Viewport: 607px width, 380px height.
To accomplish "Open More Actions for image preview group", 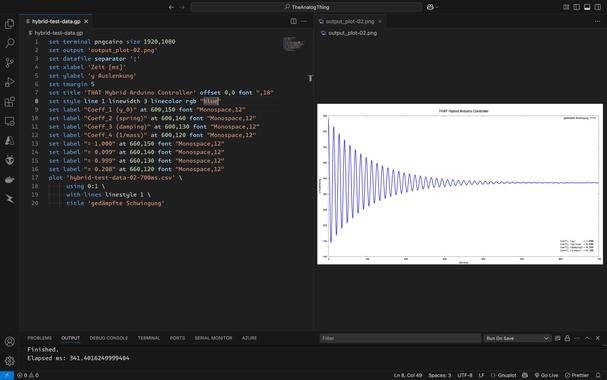I will tap(597, 21).
